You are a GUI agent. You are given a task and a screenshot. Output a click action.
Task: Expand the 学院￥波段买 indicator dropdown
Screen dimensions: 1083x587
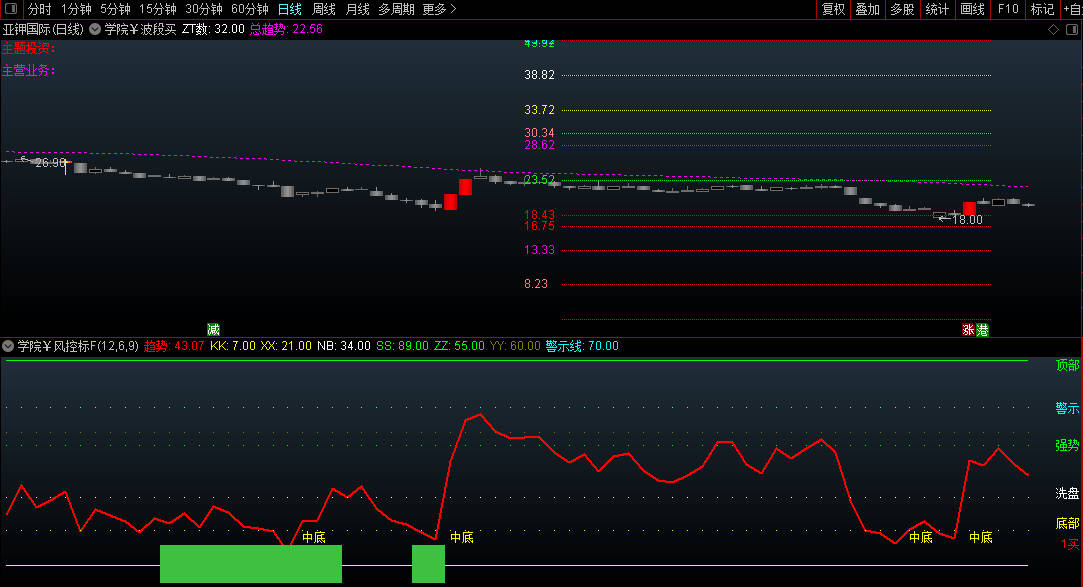(95, 29)
